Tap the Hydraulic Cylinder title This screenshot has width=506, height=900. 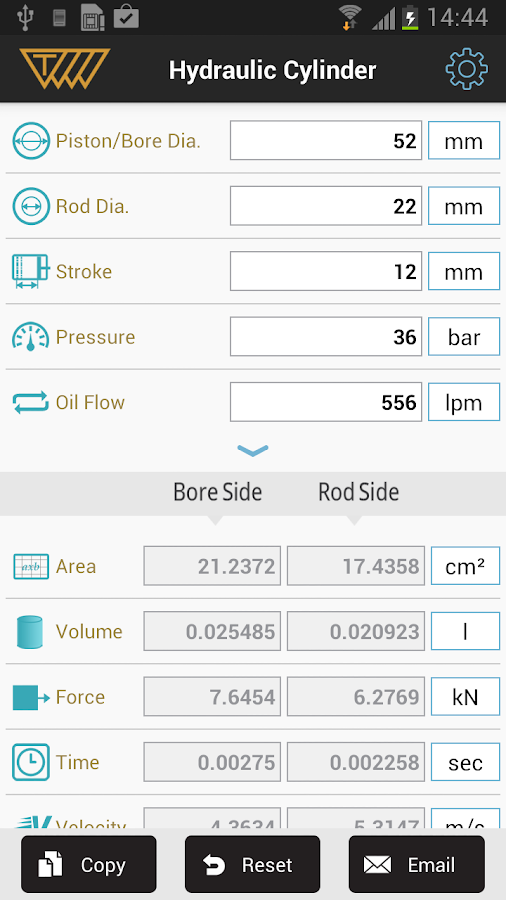[273, 71]
